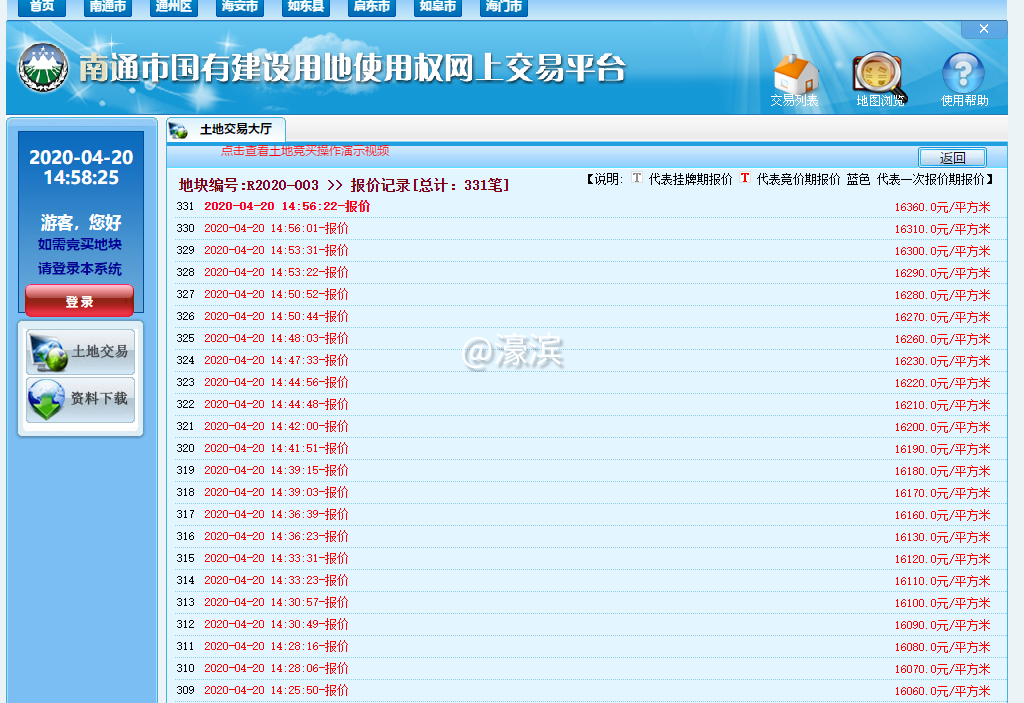Click the 返回 return button
Viewport: 1024px width, 703px height.
[x=952, y=157]
